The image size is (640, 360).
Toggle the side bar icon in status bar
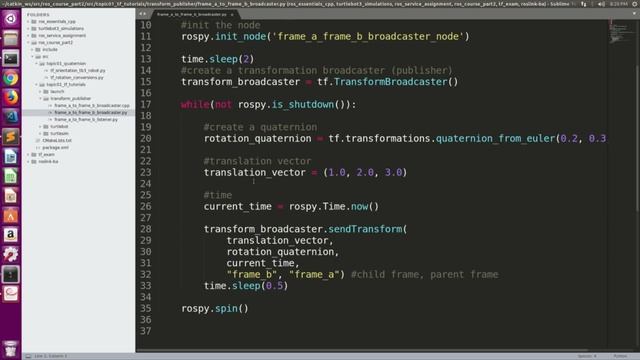28,356
